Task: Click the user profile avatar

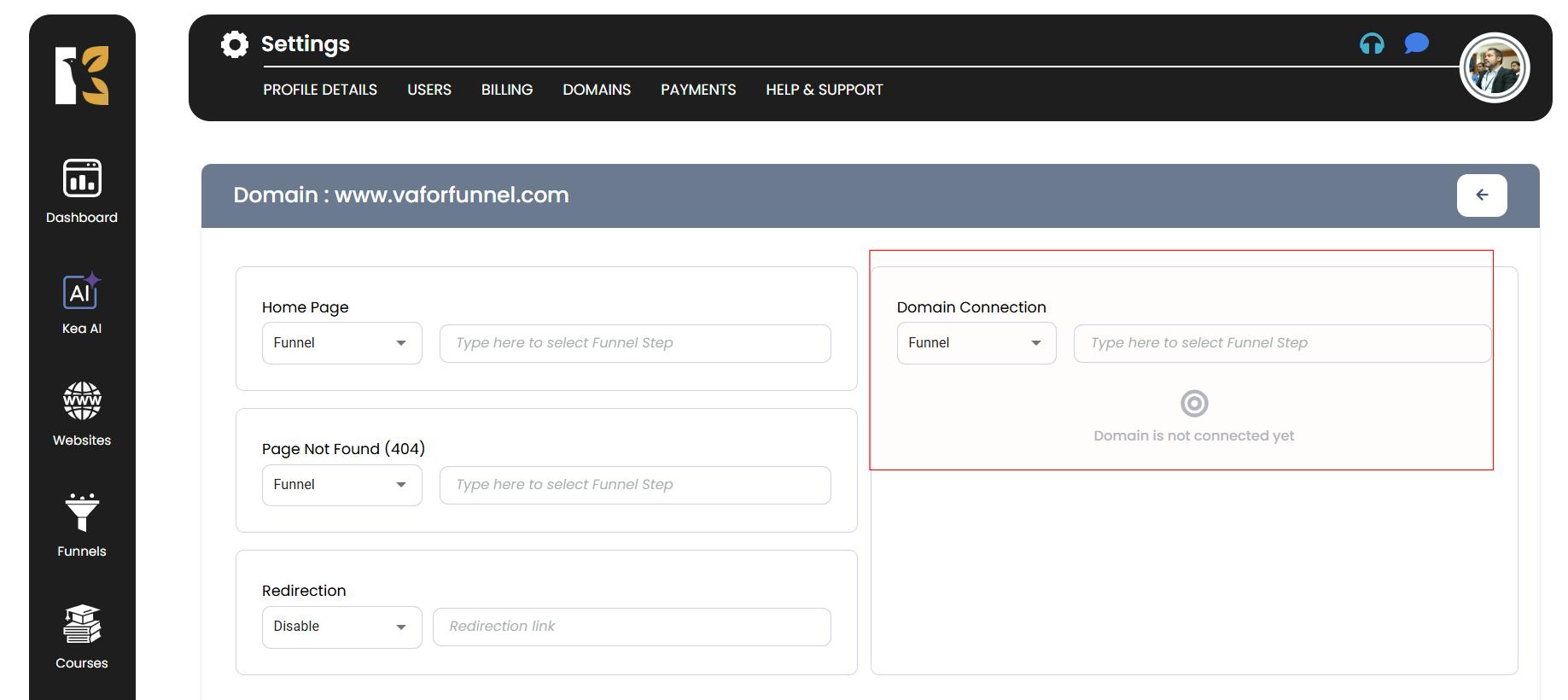Action: click(1494, 68)
